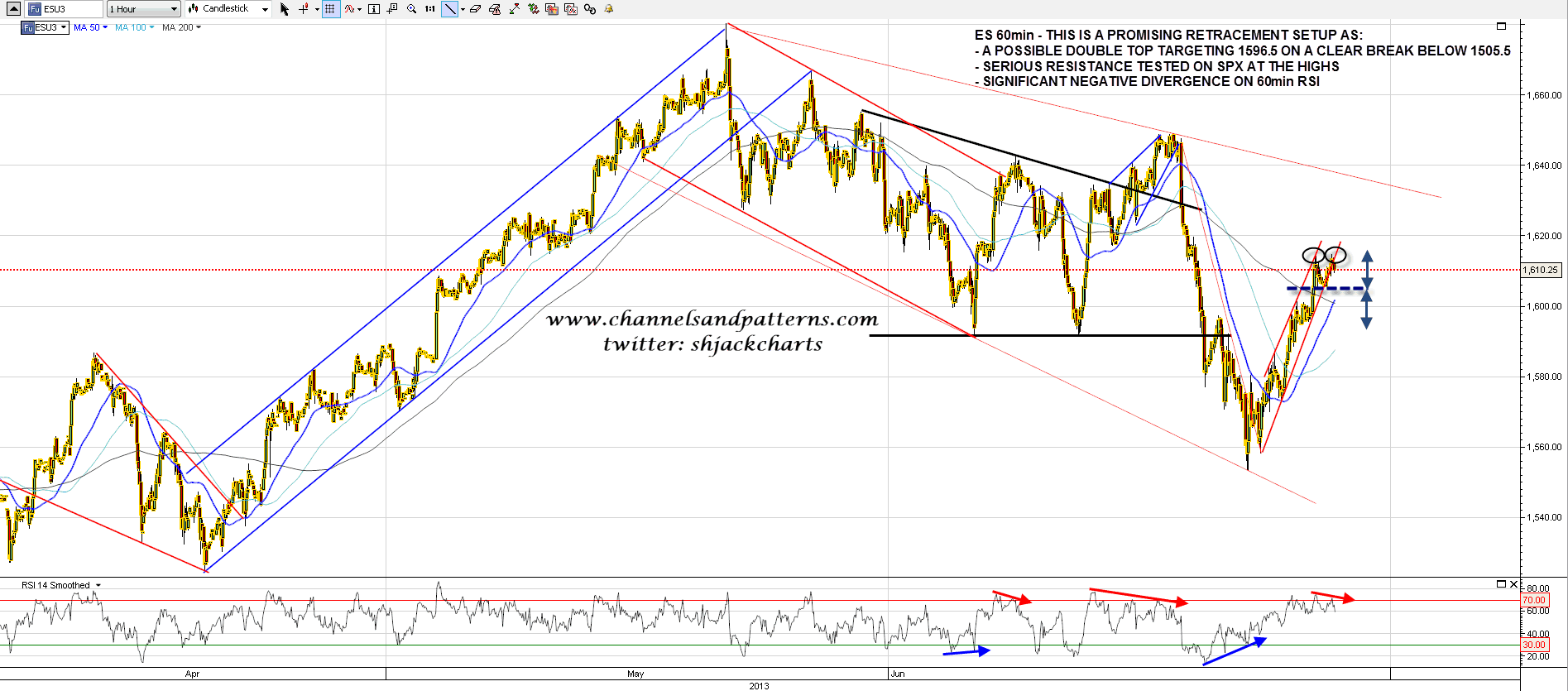
Task: Open the MA 50 indicator menu
Action: 90,28
